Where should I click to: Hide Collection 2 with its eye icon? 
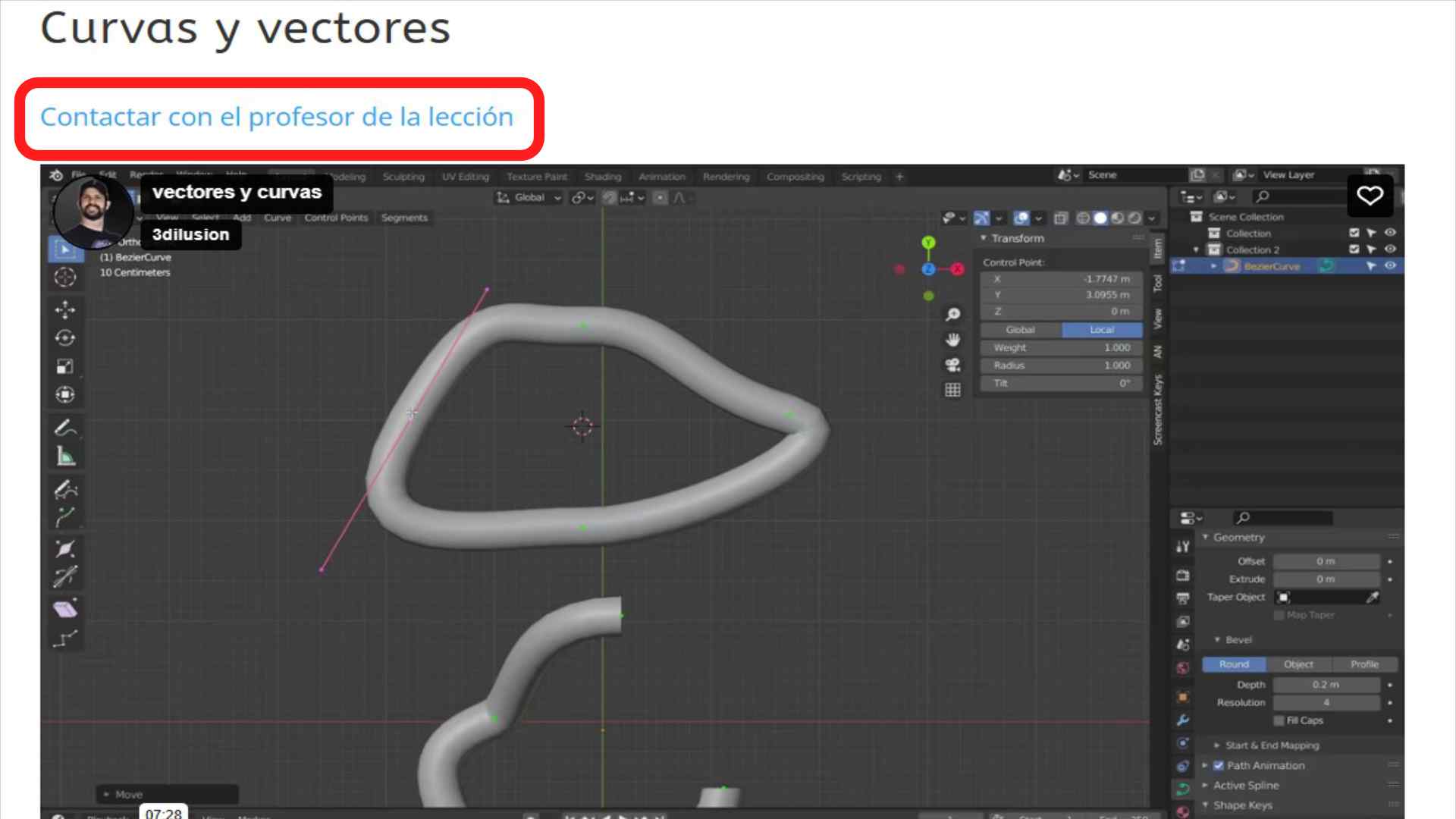pyautogui.click(x=1390, y=249)
